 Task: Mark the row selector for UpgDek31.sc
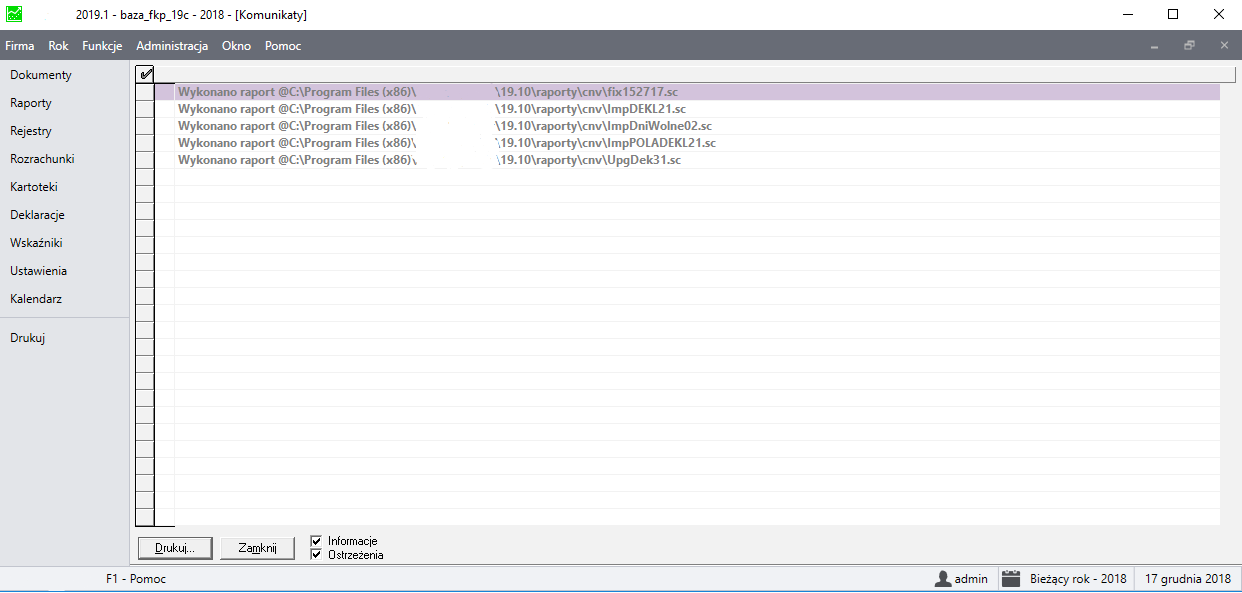click(145, 160)
